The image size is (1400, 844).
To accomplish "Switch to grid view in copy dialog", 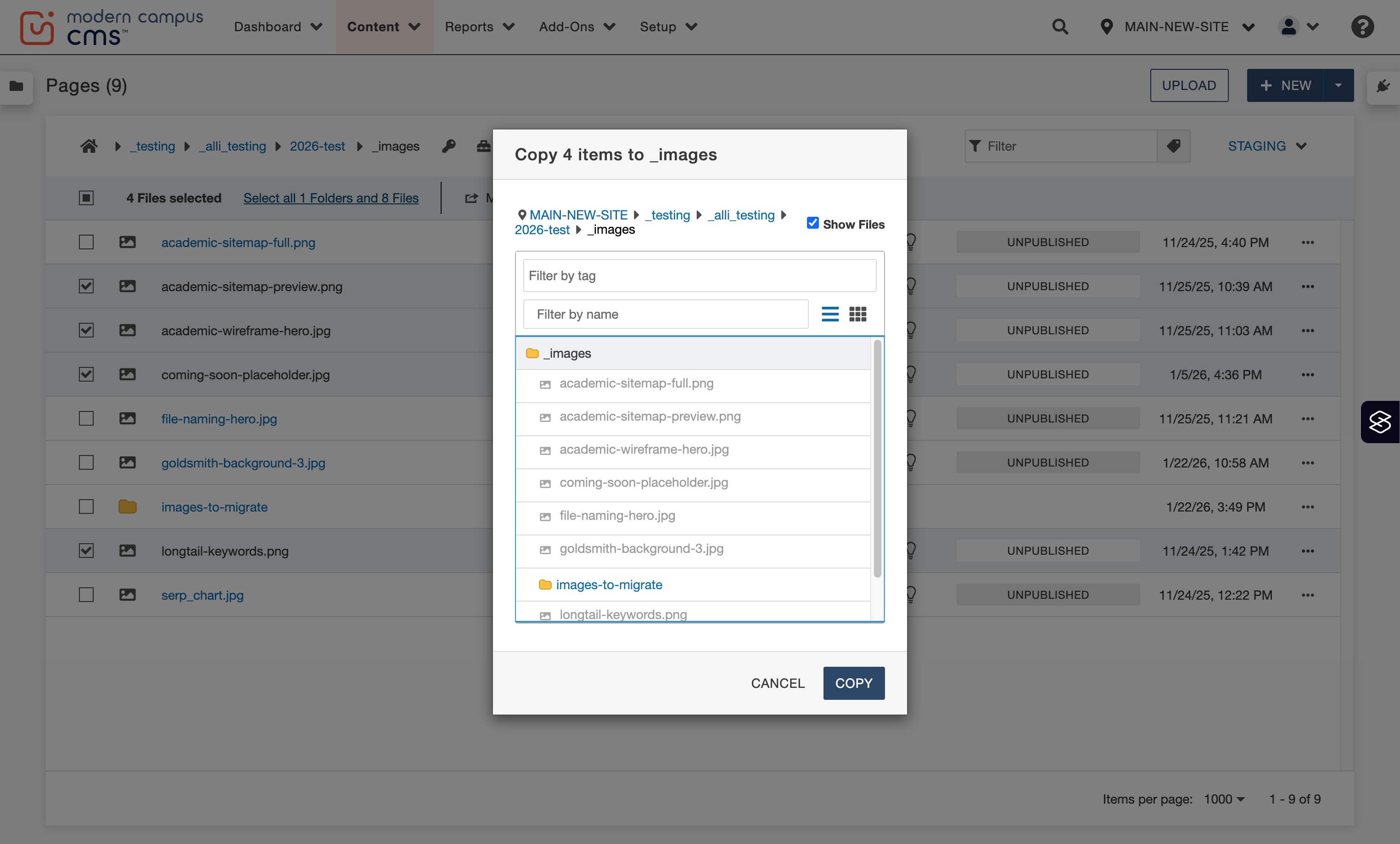I will click(857, 314).
